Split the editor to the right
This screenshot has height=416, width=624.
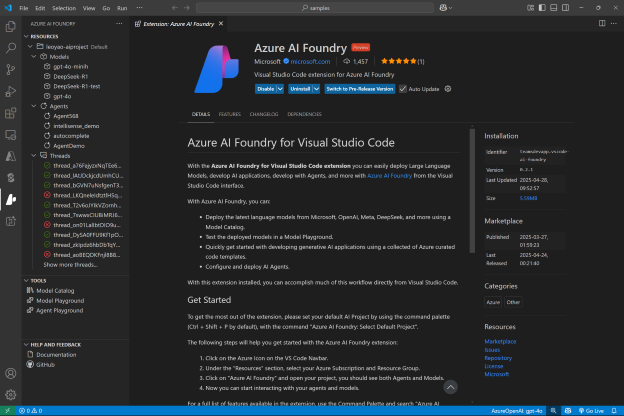[602, 23]
